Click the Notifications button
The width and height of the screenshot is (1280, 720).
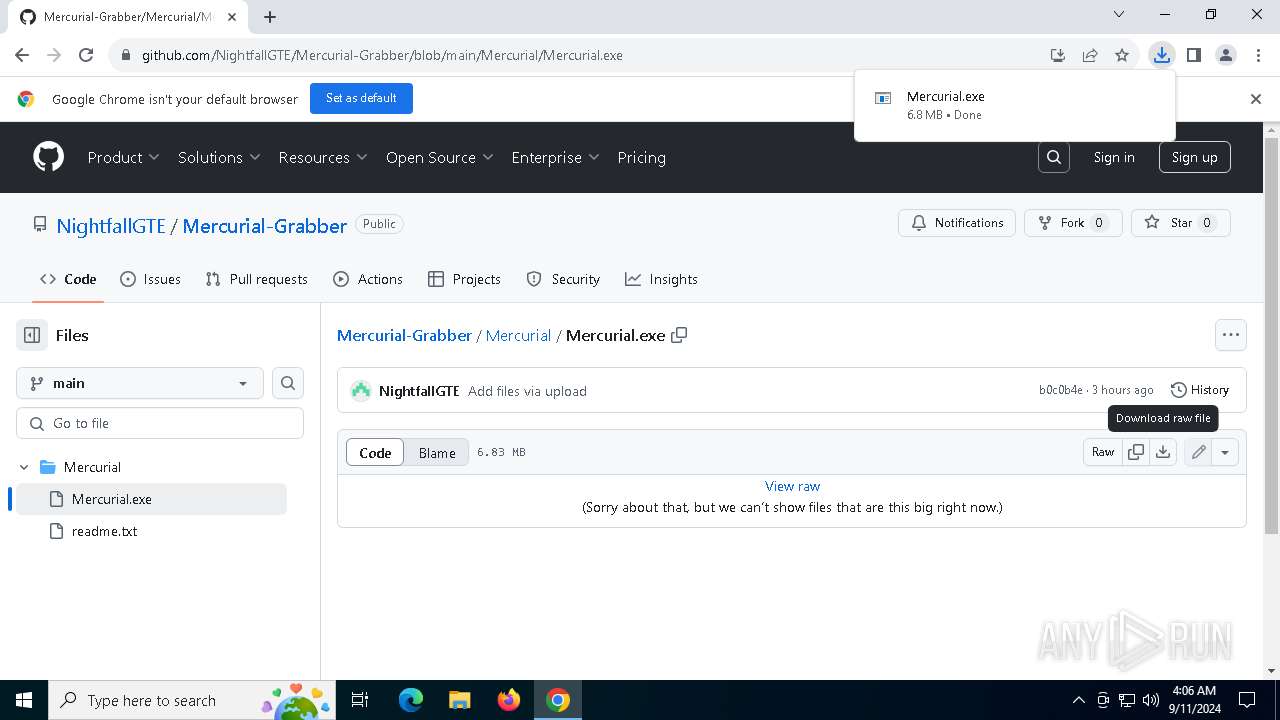[x=957, y=223]
